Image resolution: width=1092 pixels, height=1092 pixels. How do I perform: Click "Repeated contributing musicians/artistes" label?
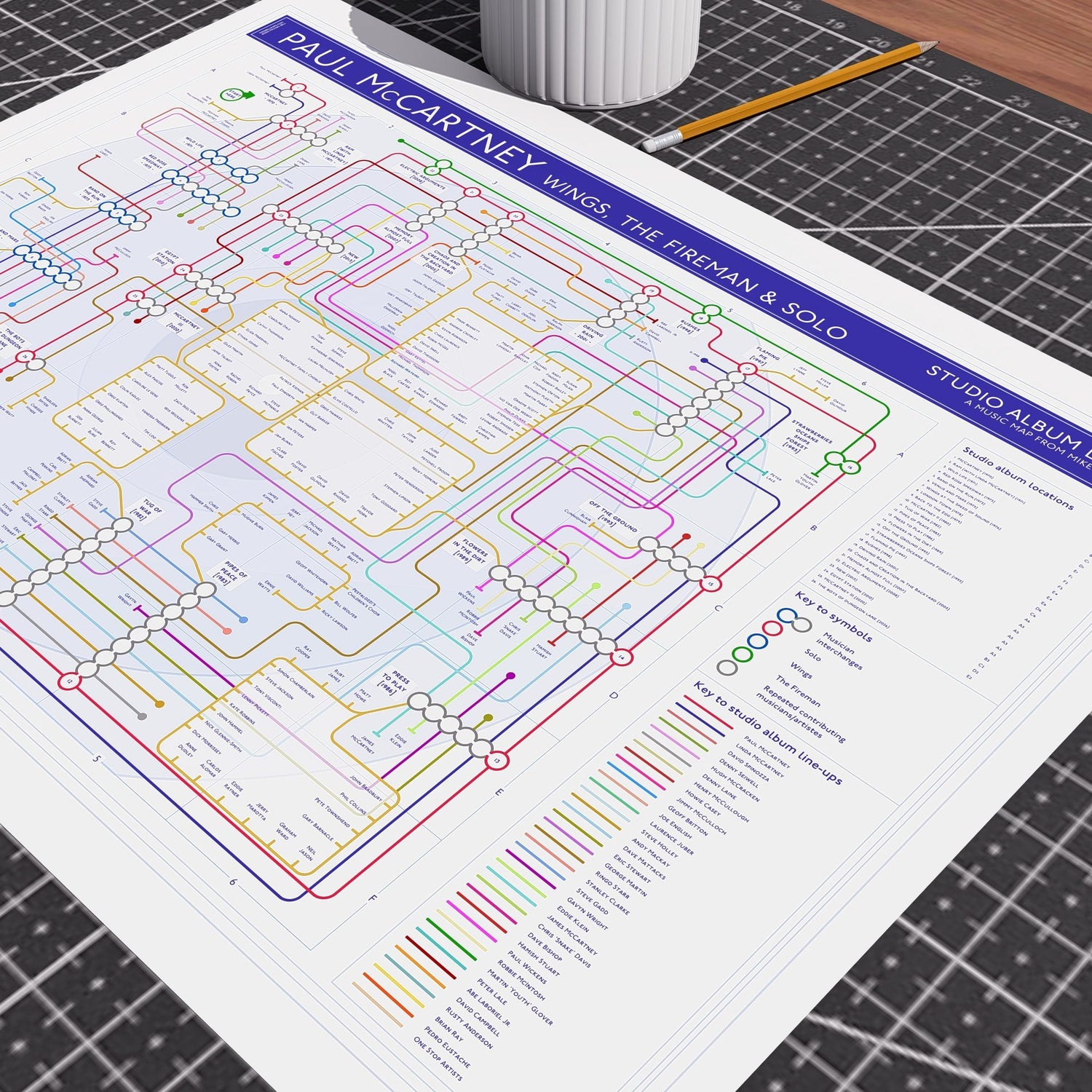point(800,715)
